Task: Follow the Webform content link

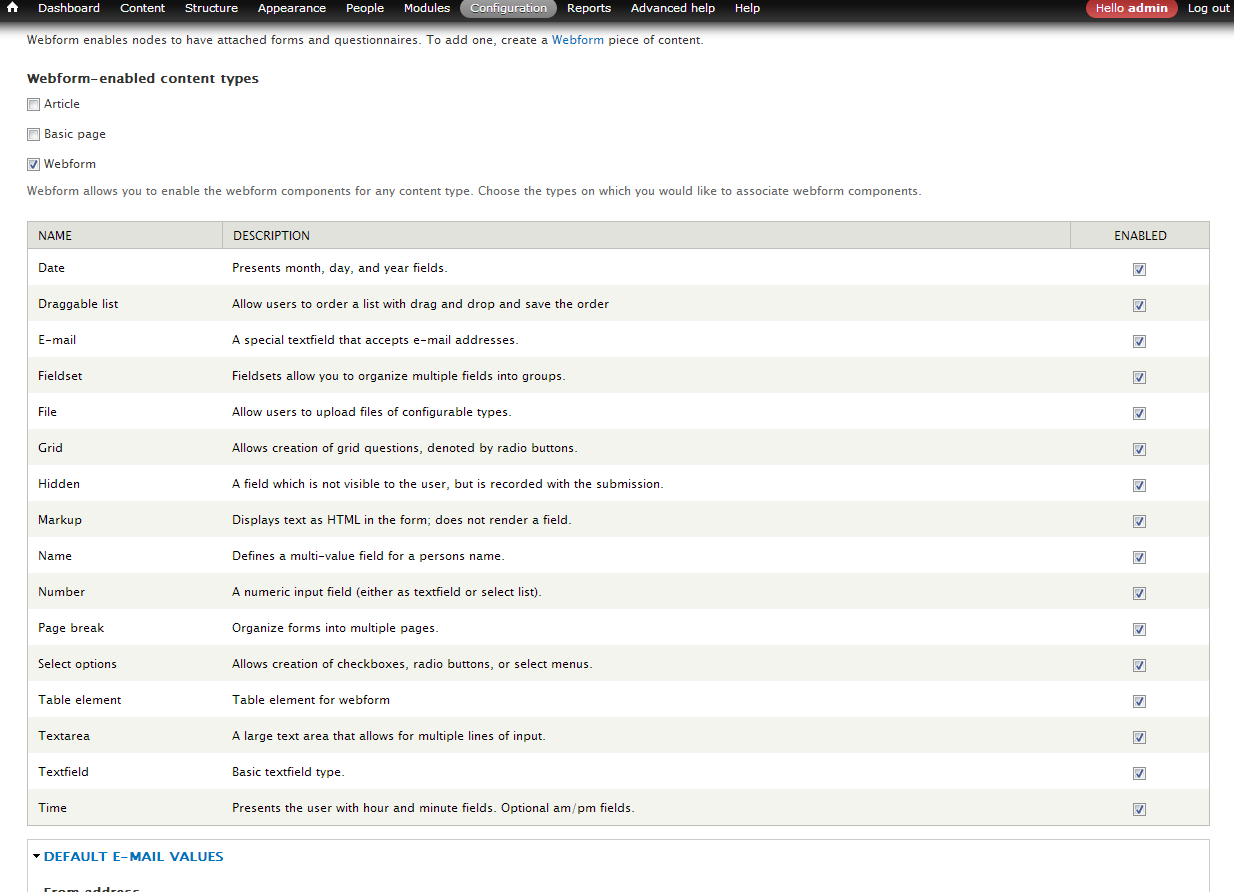Action: (578, 40)
